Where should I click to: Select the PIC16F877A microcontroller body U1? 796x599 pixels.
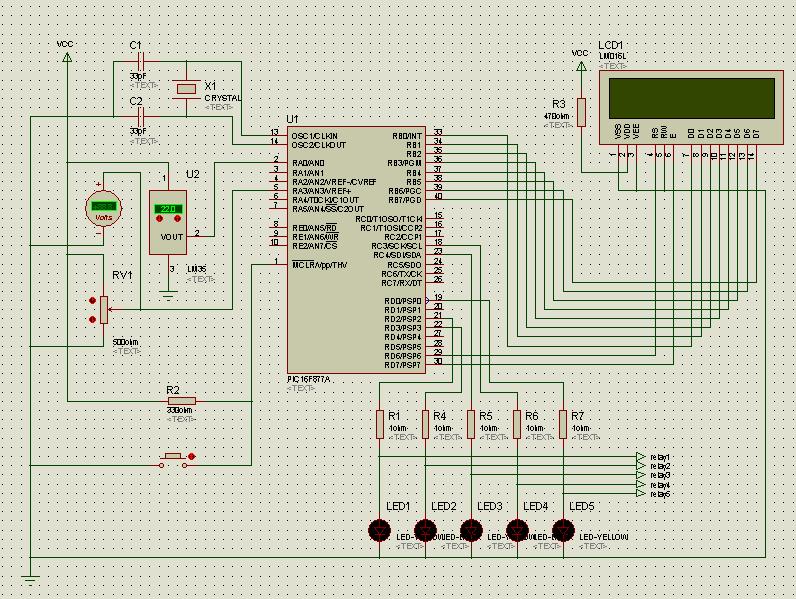pyautogui.click(x=356, y=250)
